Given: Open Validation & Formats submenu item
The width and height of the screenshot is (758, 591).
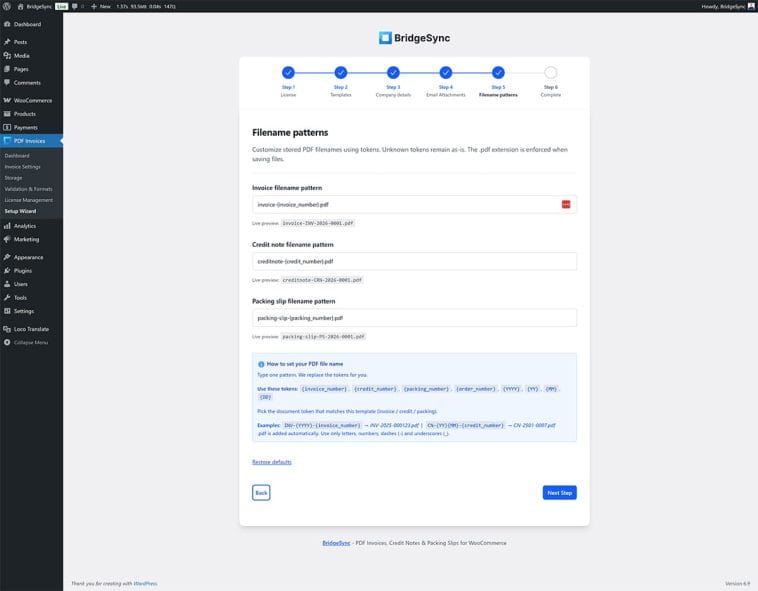Looking at the screenshot, I should (29, 189).
